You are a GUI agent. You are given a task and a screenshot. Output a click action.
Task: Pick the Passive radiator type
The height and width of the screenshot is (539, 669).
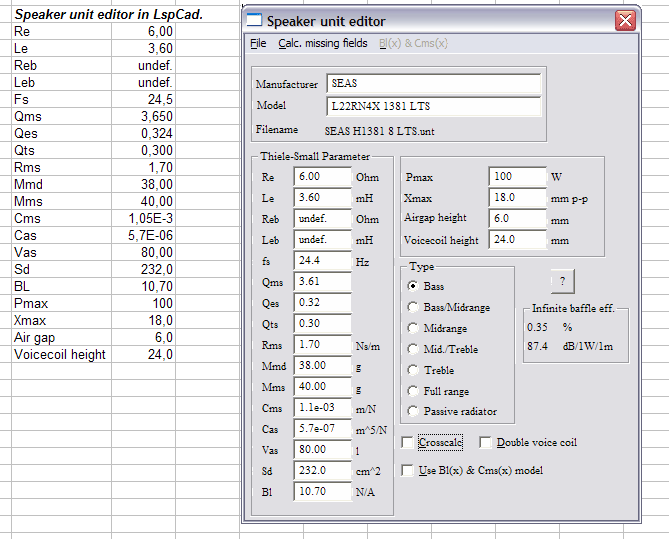click(x=412, y=412)
